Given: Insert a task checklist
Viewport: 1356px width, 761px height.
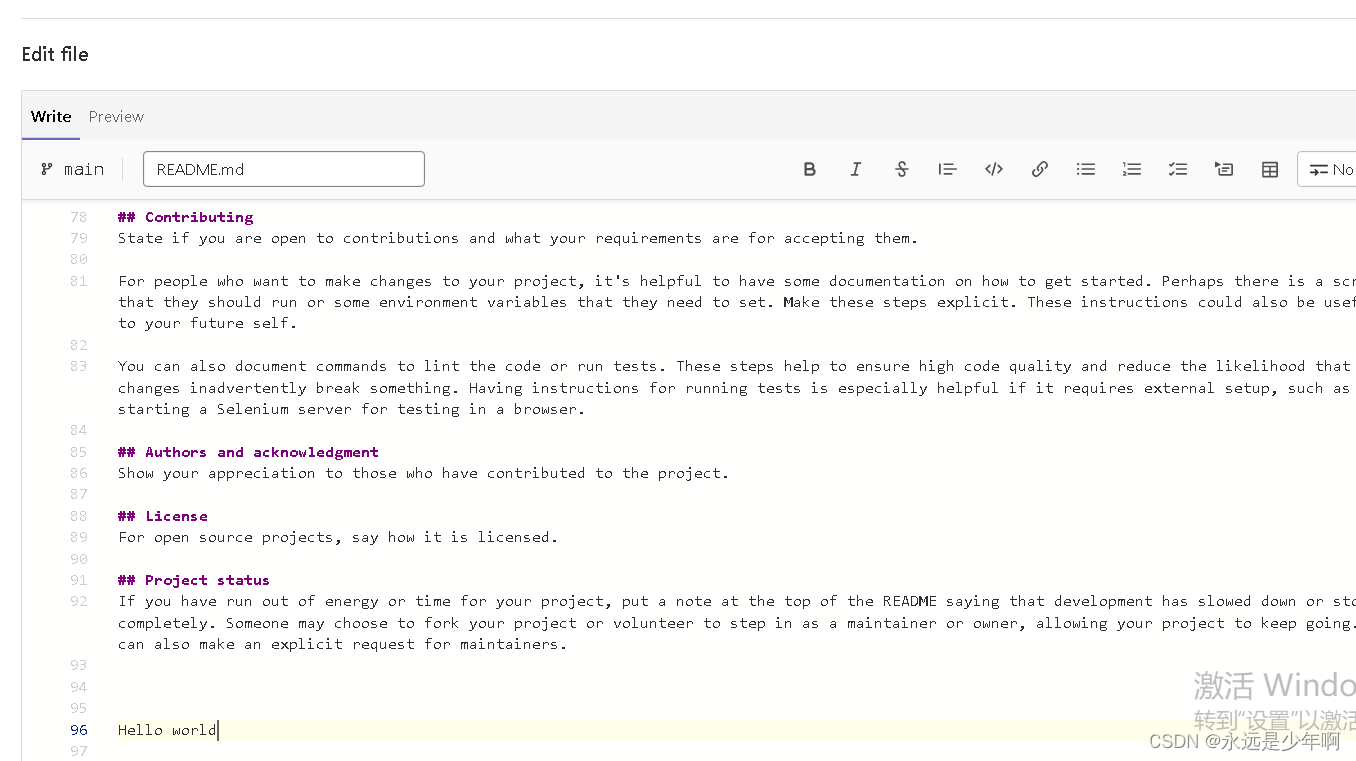Looking at the screenshot, I should (1178, 169).
